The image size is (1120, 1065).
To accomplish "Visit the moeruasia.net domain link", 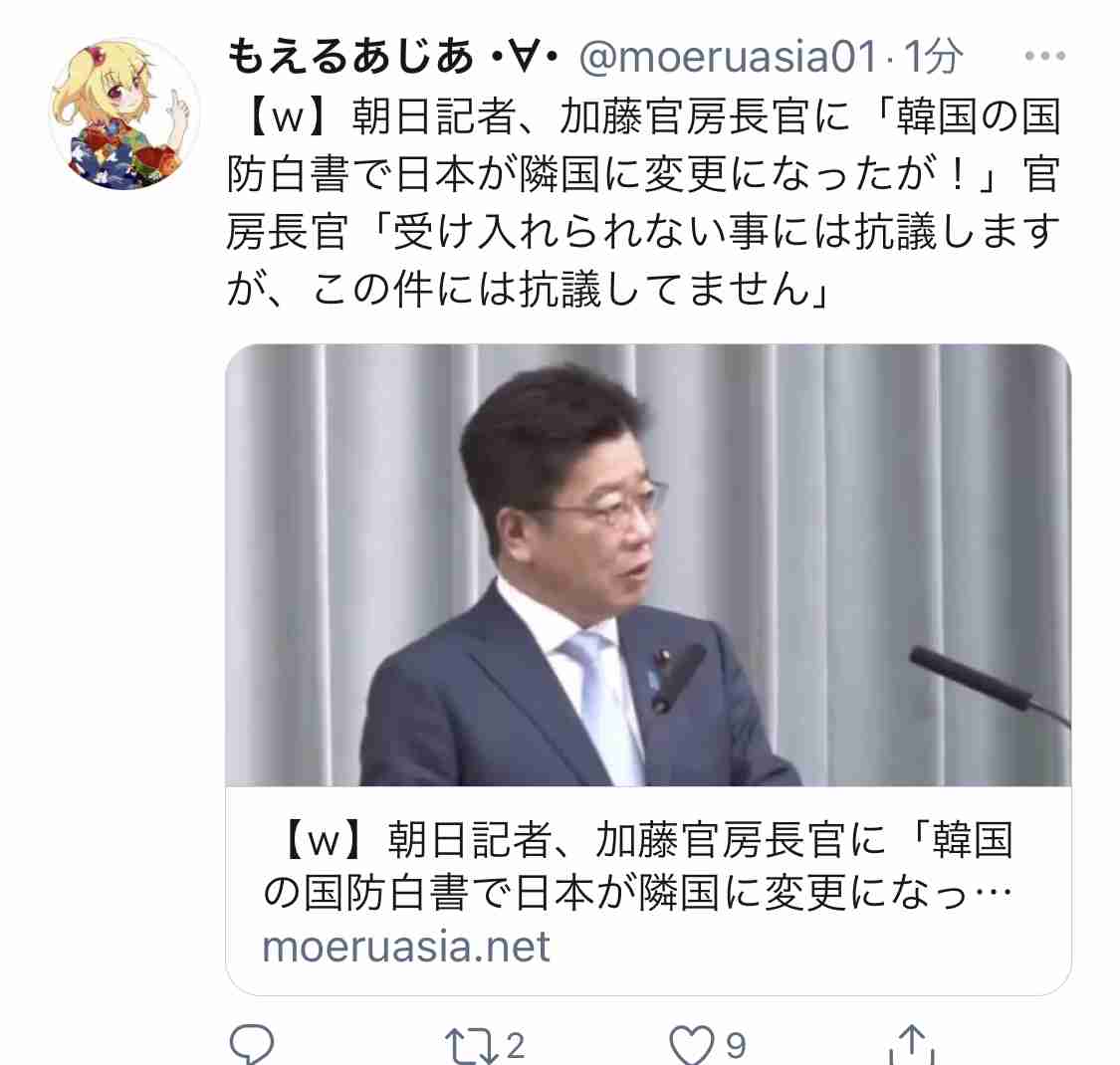I will tap(406, 947).
